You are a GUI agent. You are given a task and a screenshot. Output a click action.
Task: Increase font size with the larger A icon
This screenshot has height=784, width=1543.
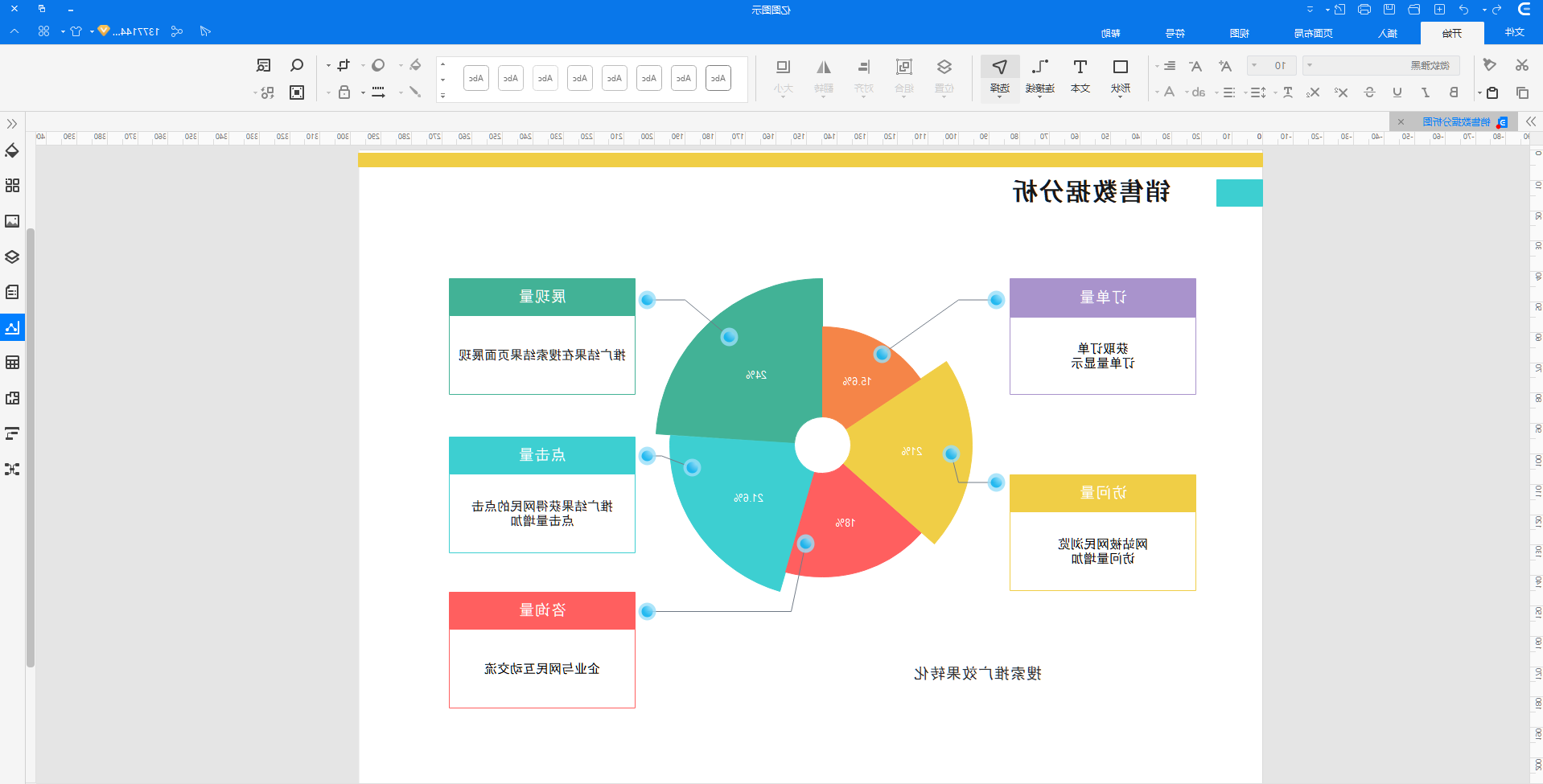pyautogui.click(x=1224, y=66)
